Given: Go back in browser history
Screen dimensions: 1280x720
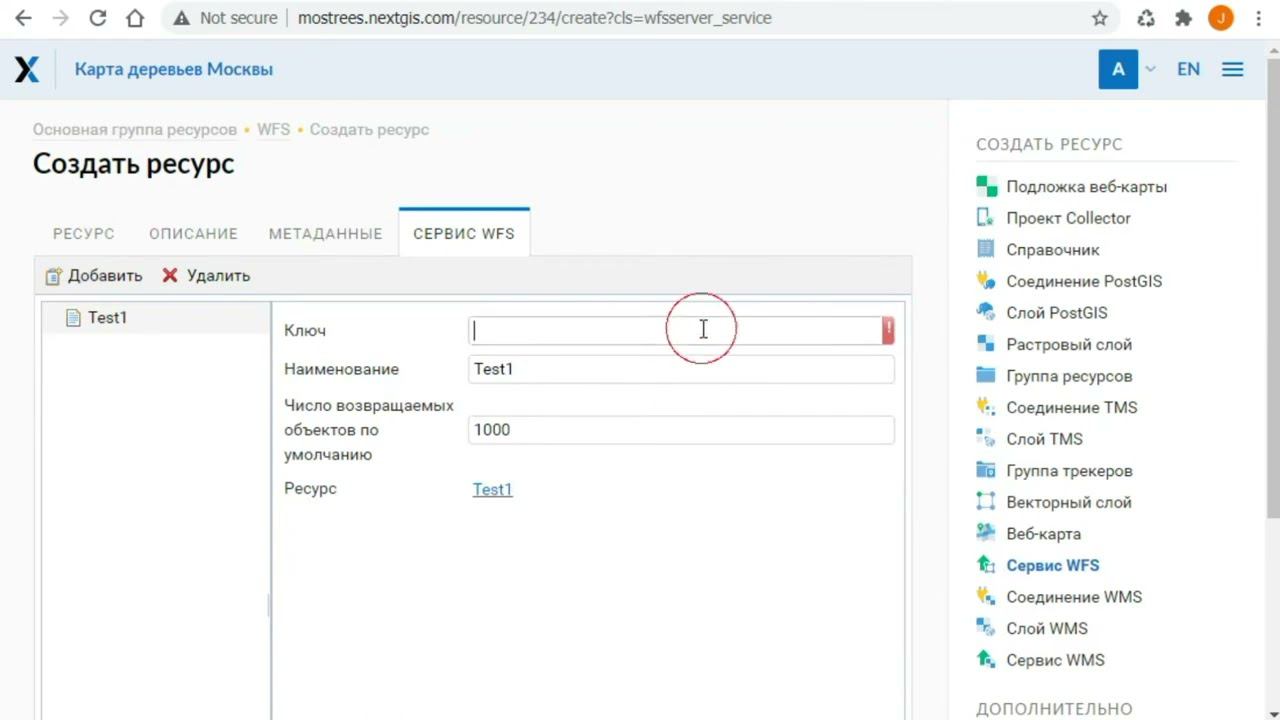Looking at the screenshot, I should [23, 18].
